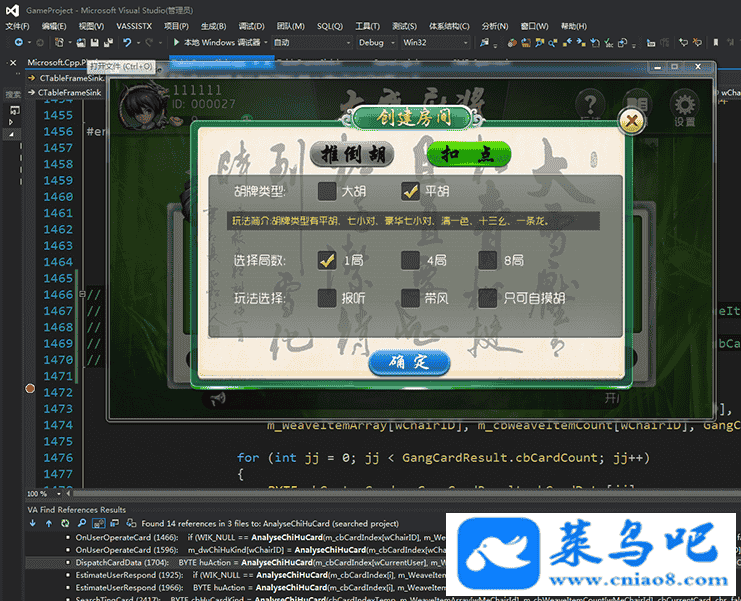741x601 pixels.
Task: Uncheck the 平胡 checkbox
Action: tap(410, 191)
